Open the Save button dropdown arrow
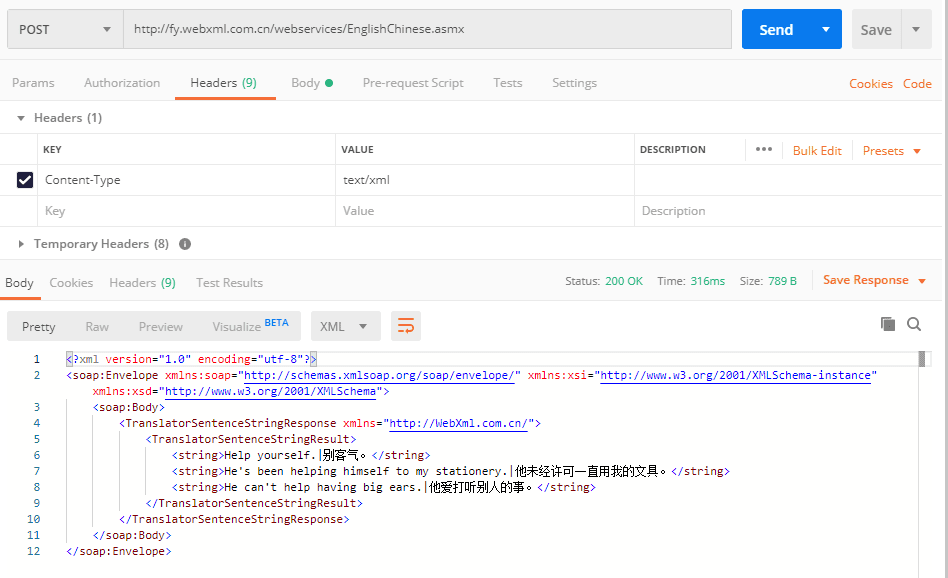 [916, 30]
